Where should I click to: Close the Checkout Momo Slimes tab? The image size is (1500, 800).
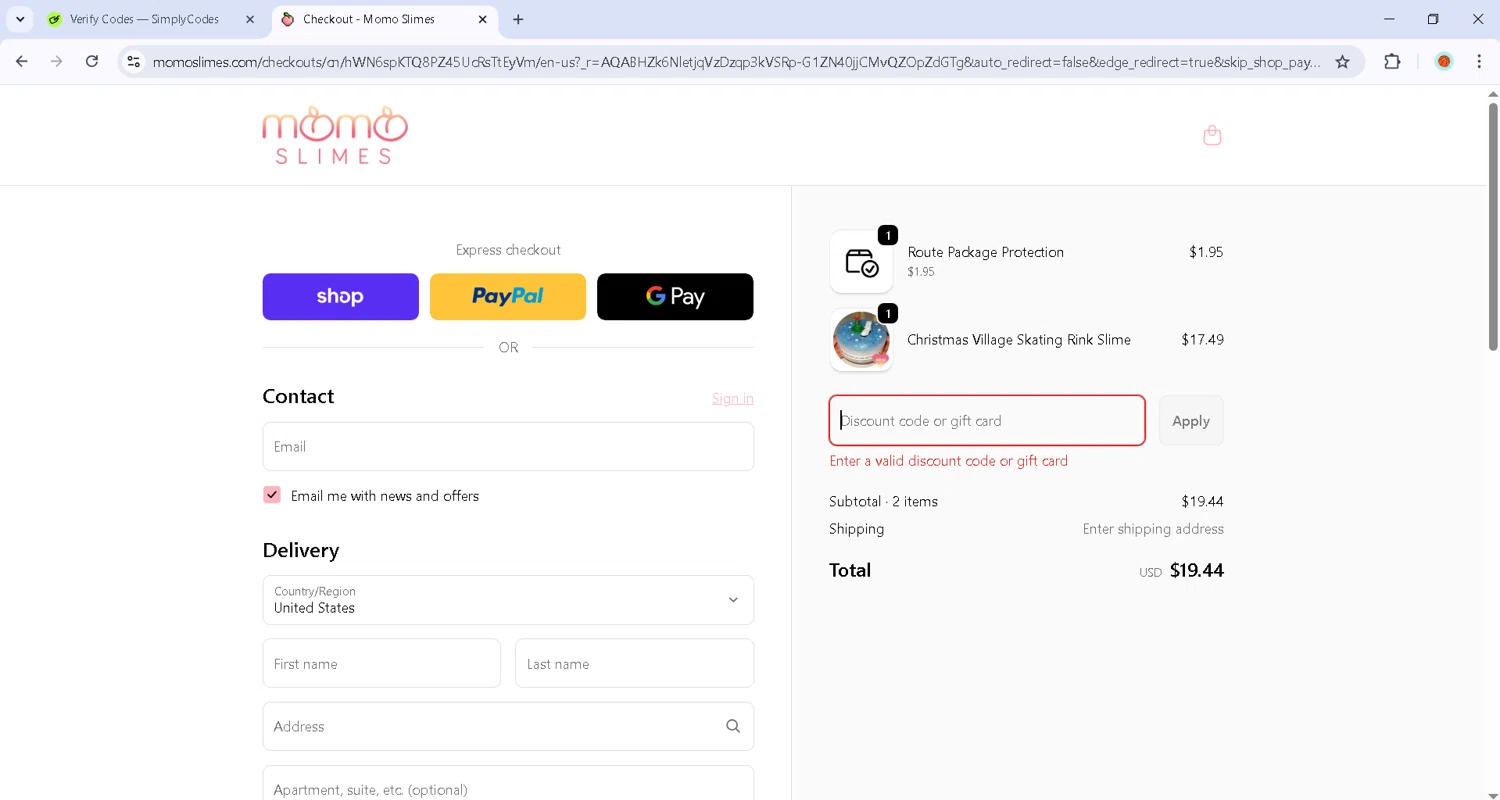tap(483, 19)
